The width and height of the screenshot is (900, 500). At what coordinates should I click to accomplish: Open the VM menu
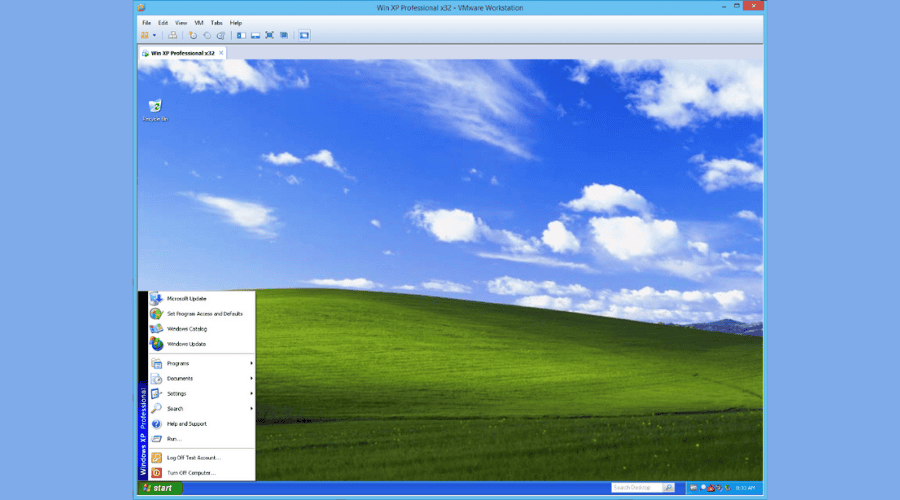(199, 23)
